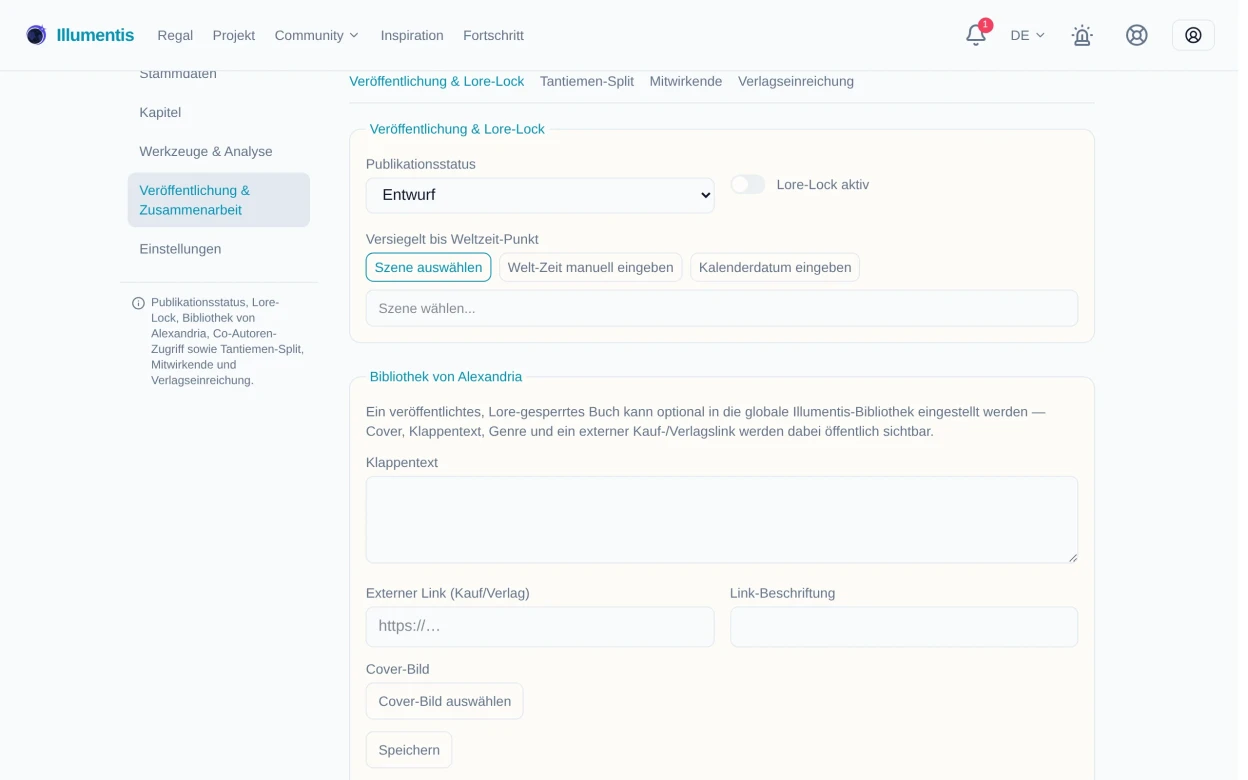
Task: Select the Szene auswählen option
Action: coord(428,267)
